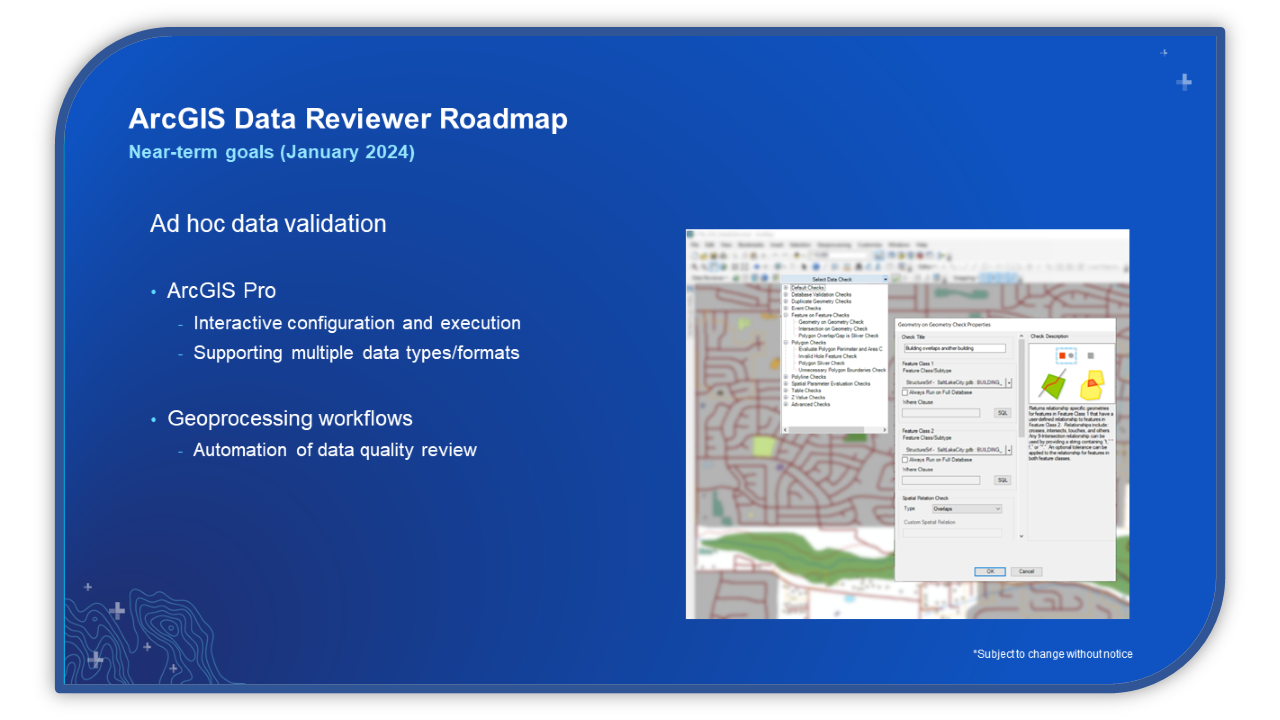
Task: Click Automation of data quality review text
Action: 335,450
